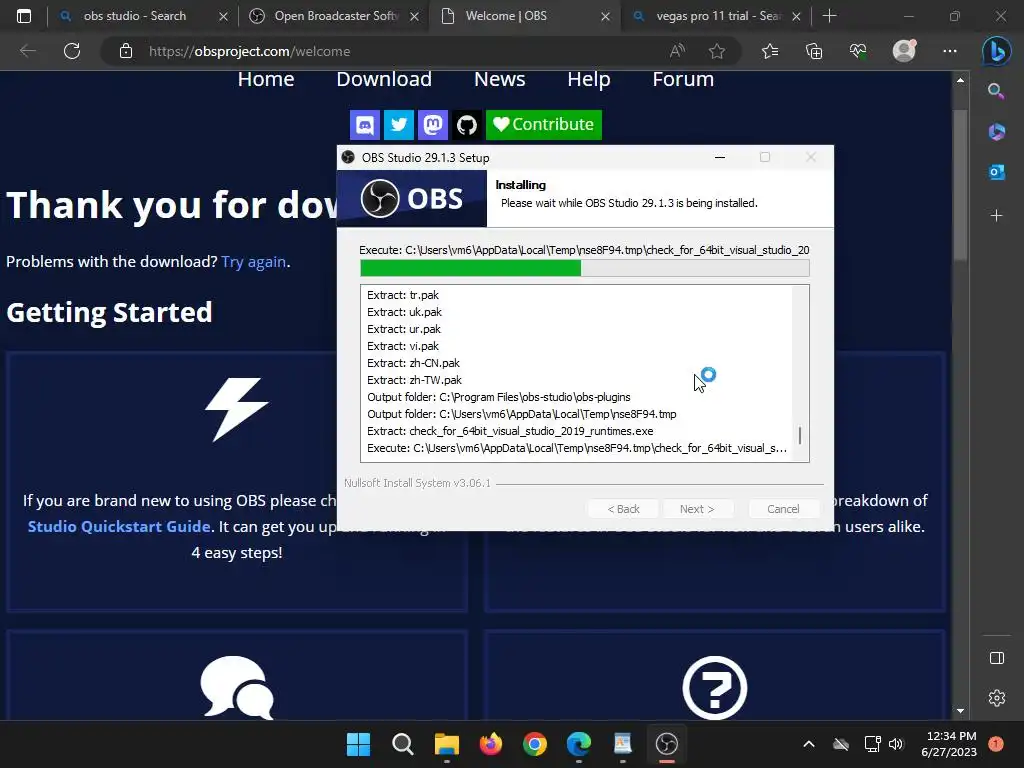Open the Studio Quickstart Guide link

tap(119, 526)
